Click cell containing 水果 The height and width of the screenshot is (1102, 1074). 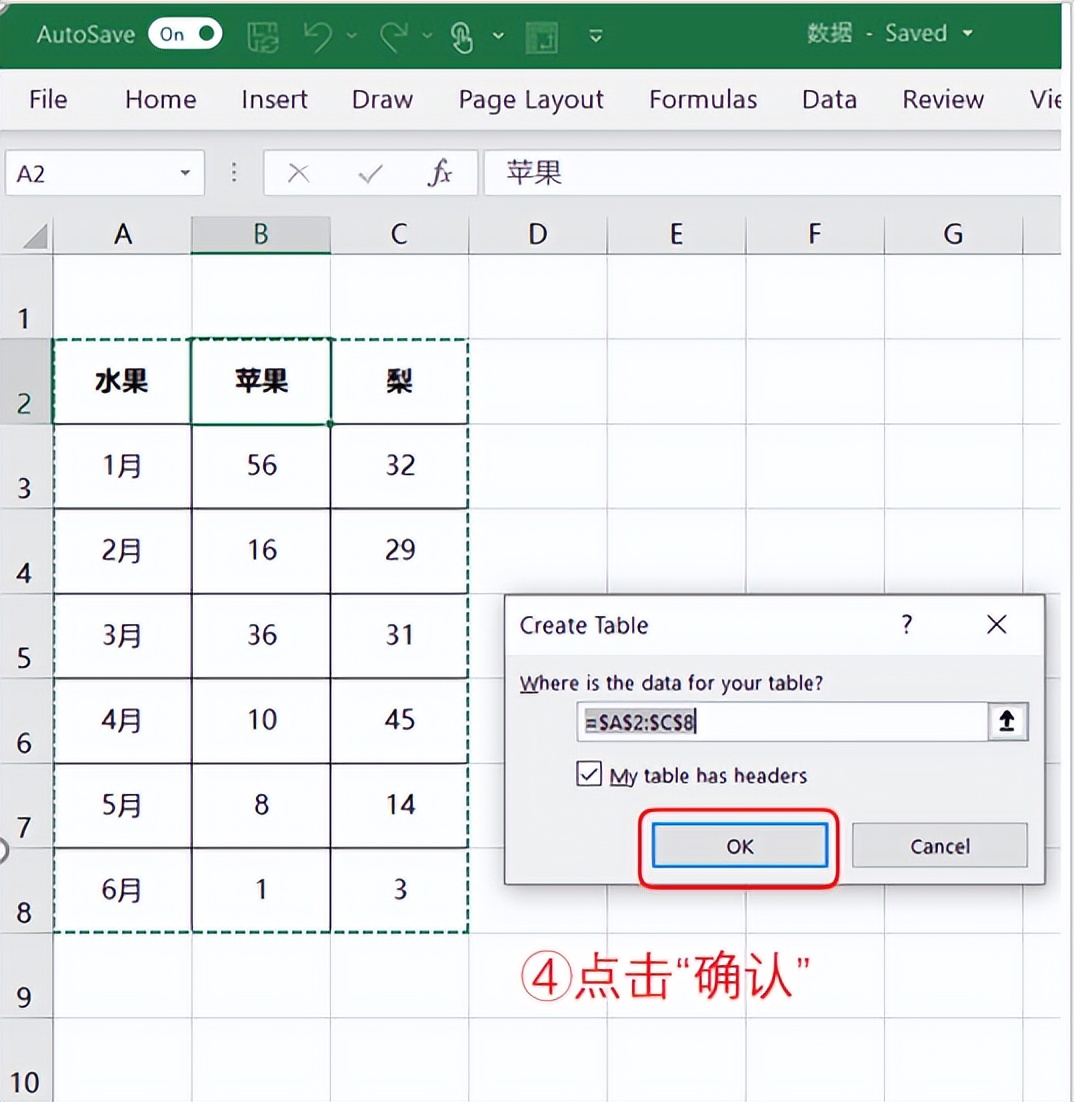122,382
